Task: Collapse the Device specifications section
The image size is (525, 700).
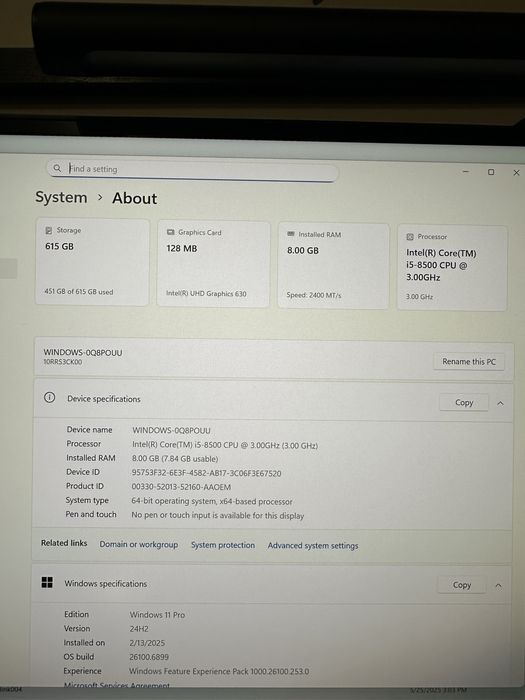Action: (500, 403)
